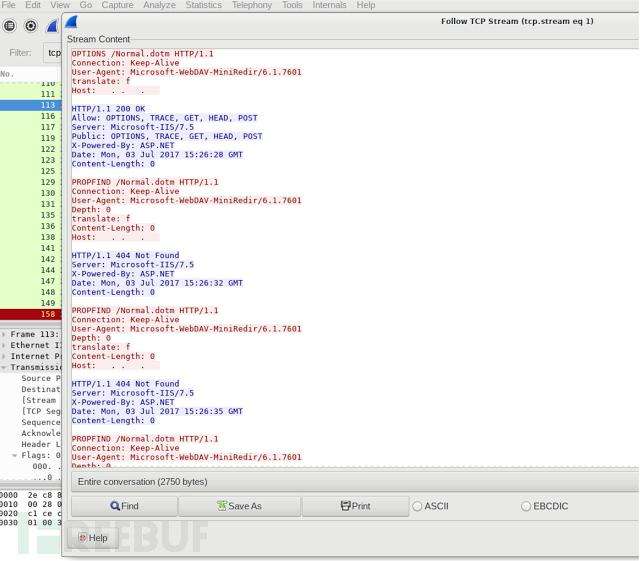Select the EBCDIC radio button
This screenshot has width=640, height=561.
[x=526, y=506]
